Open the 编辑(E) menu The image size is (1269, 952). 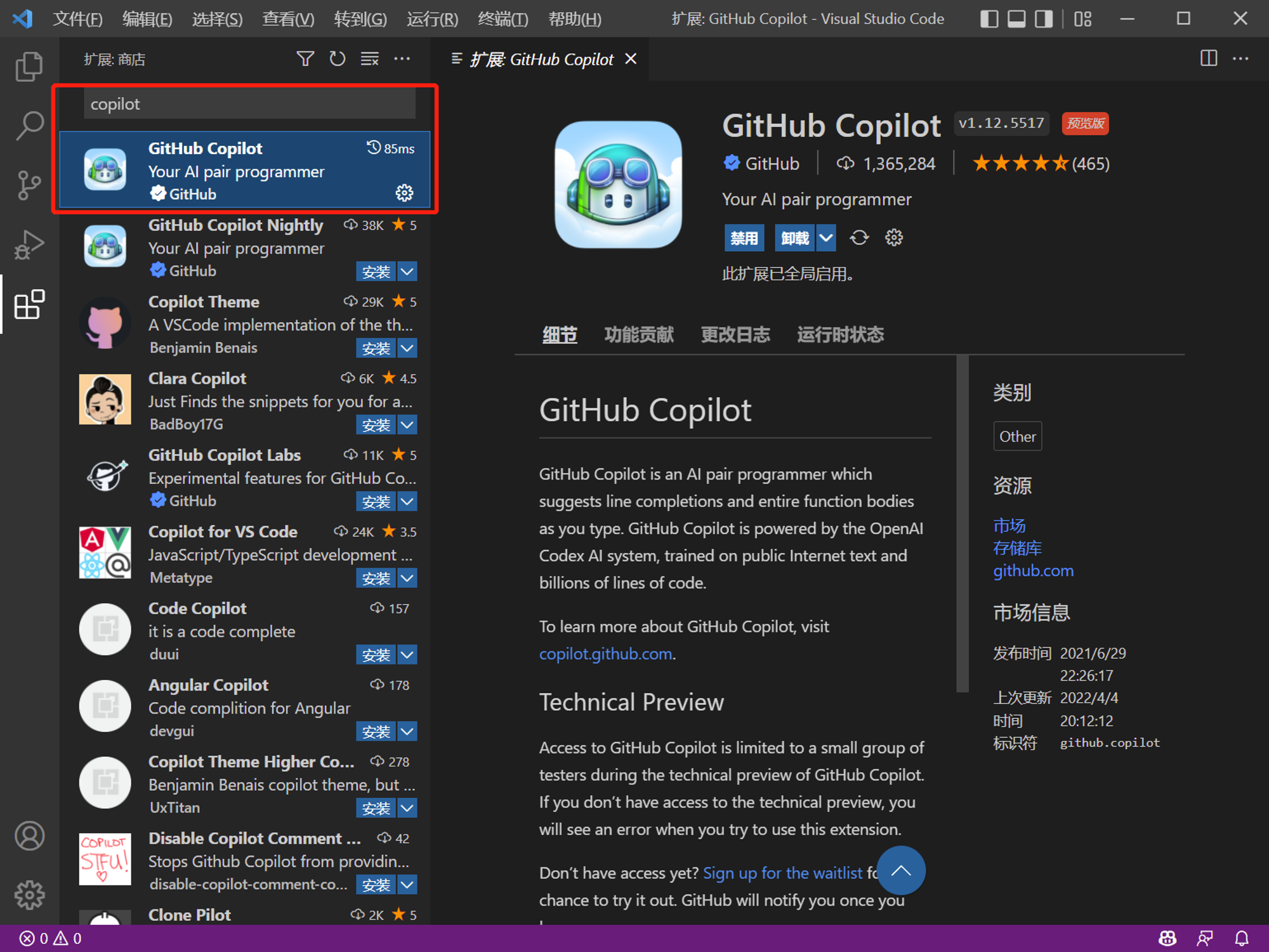147,19
